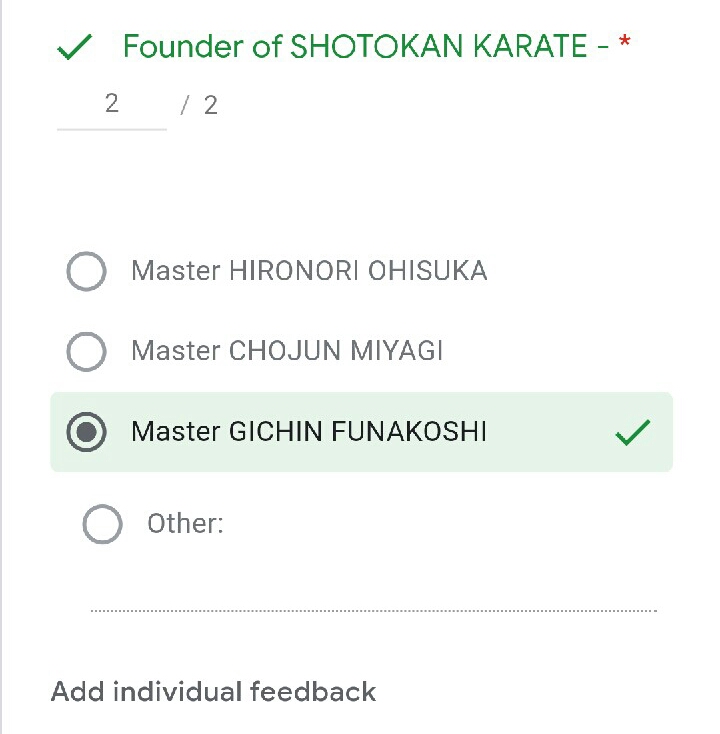Click blank space in the green highlighted answer row
Screen dimensions: 720x734
pyautogui.click(x=550, y=432)
